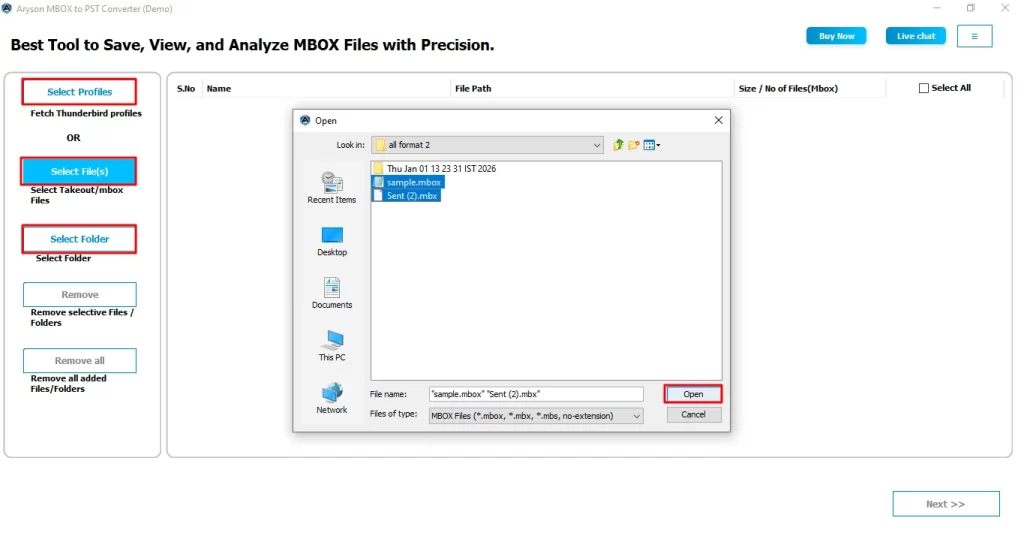The height and width of the screenshot is (545, 1024).
Task: Create new folder icon in Open dialog
Action: tap(633, 145)
